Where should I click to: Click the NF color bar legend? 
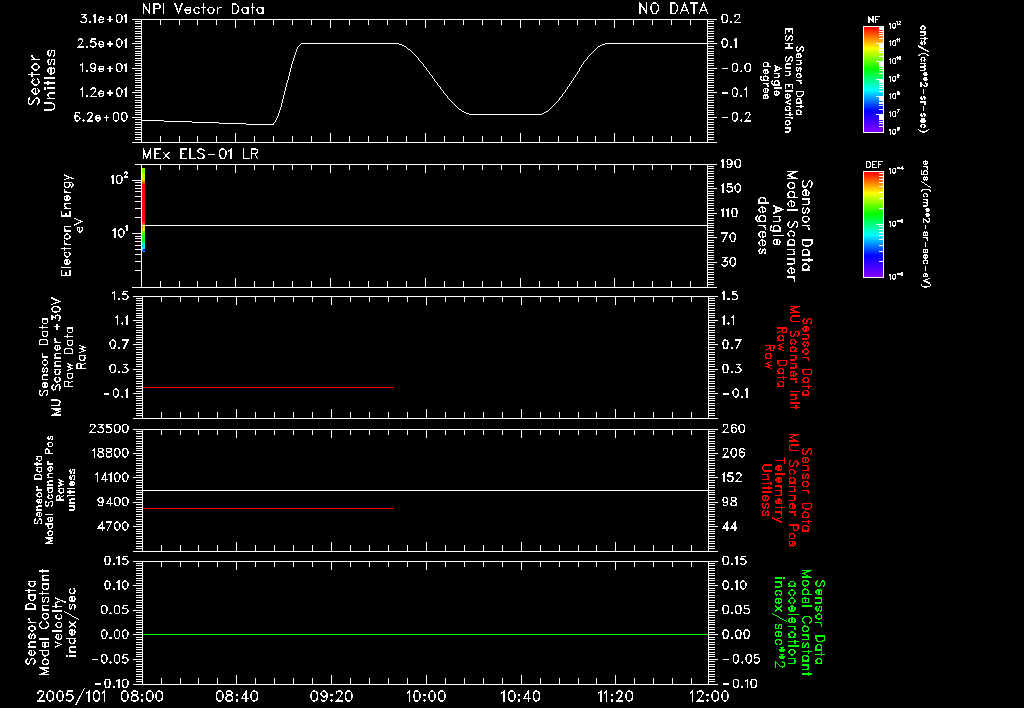[x=873, y=79]
